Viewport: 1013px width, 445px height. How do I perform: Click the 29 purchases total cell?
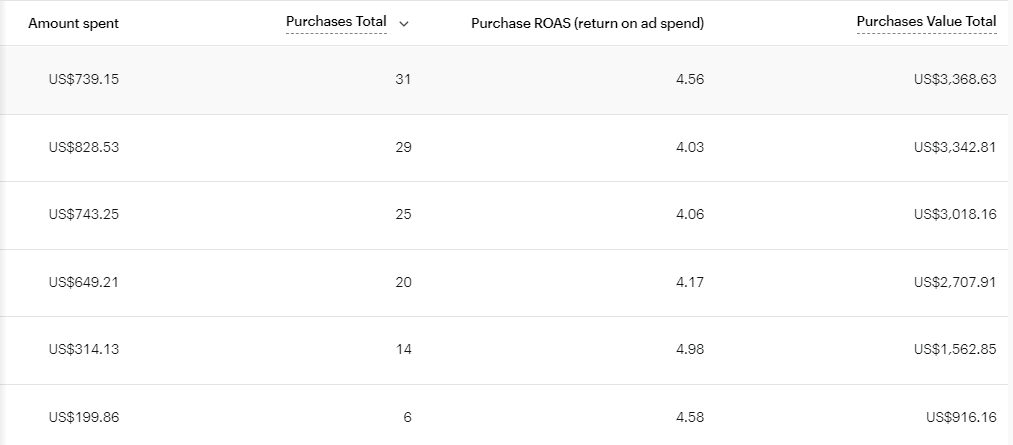[x=403, y=147]
